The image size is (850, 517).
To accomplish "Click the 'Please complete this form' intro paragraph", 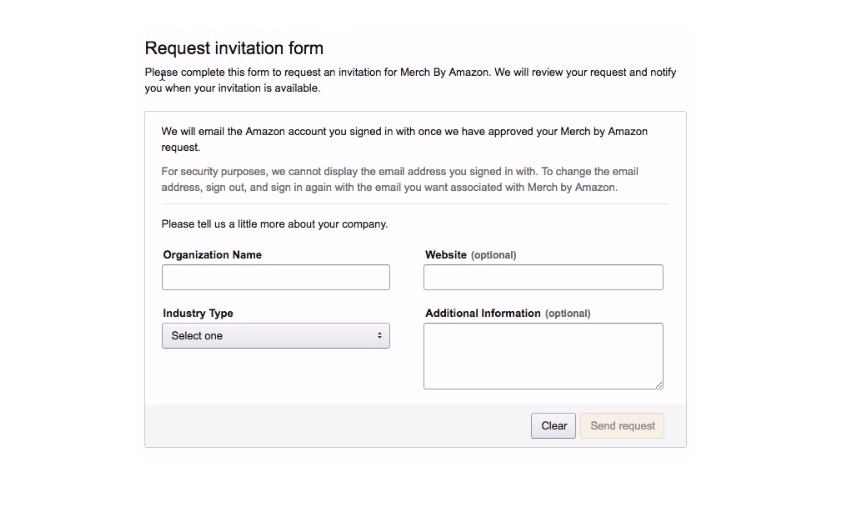I will 410,80.
